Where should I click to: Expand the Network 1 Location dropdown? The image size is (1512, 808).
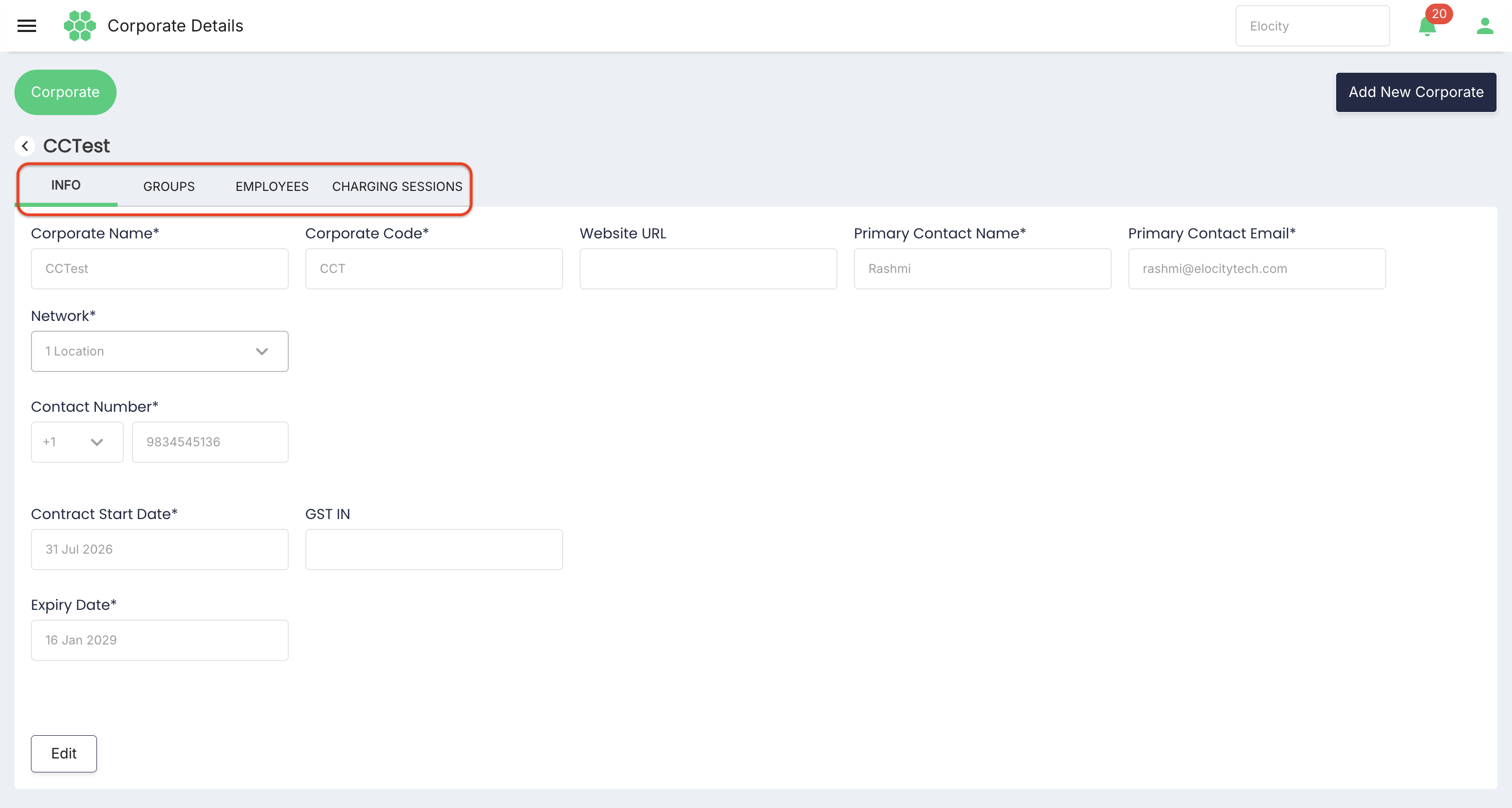coord(160,351)
